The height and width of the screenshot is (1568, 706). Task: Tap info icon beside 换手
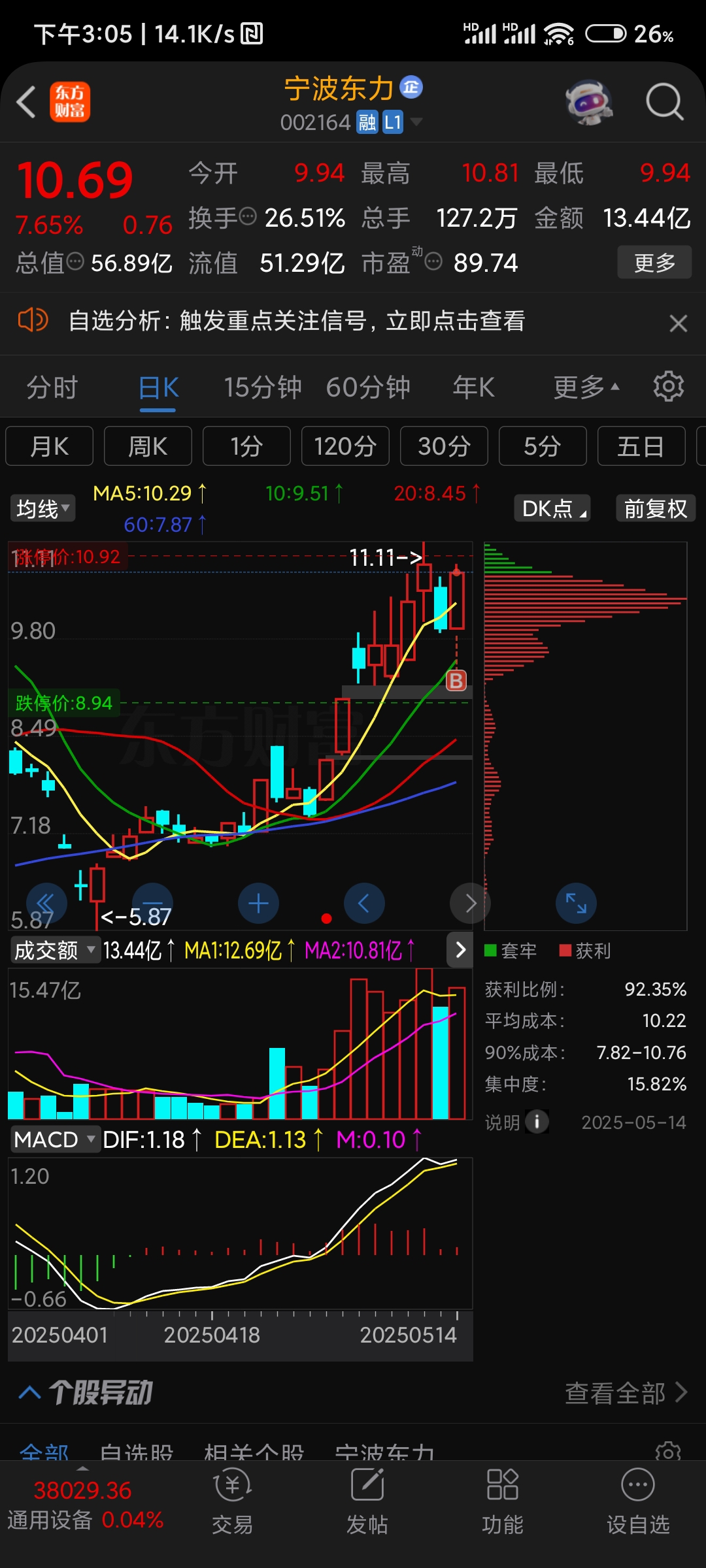pos(248,216)
